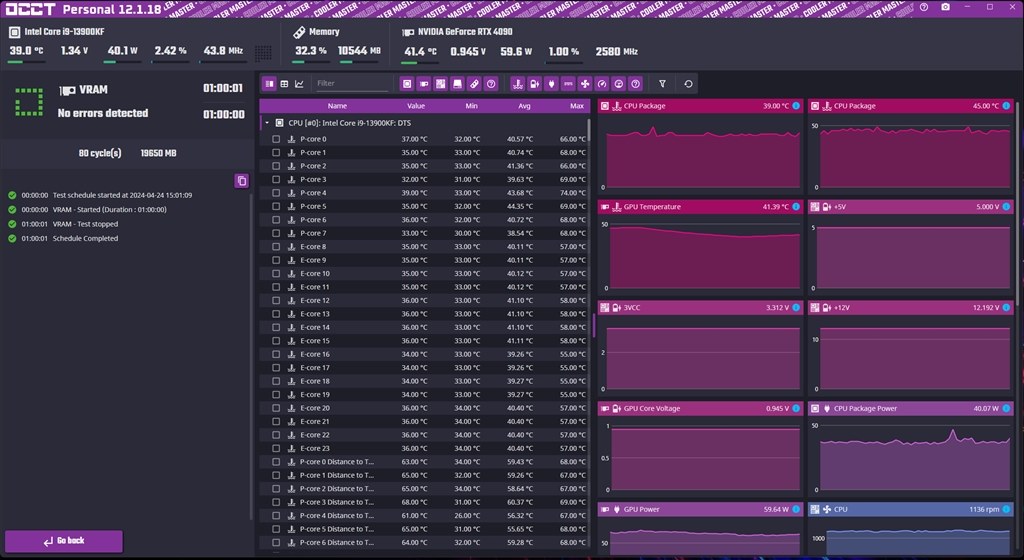Check the E-core 20 checkbox

[276, 408]
